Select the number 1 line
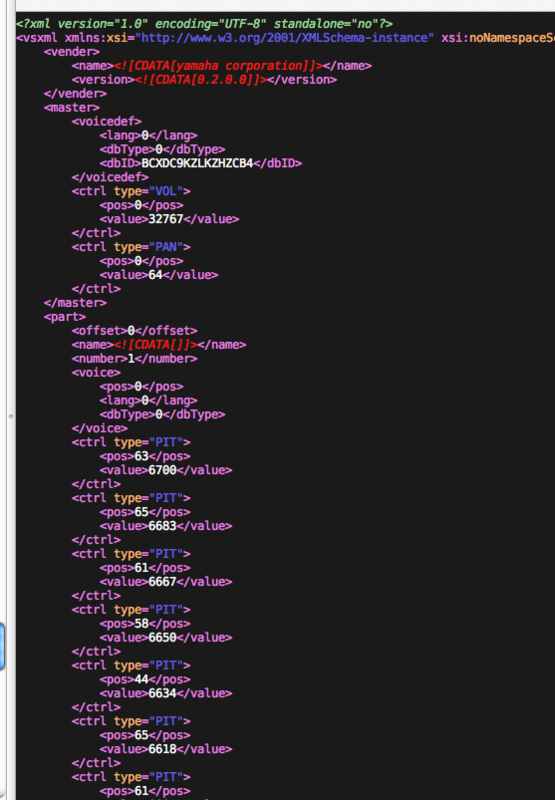The image size is (555, 800). (135, 359)
